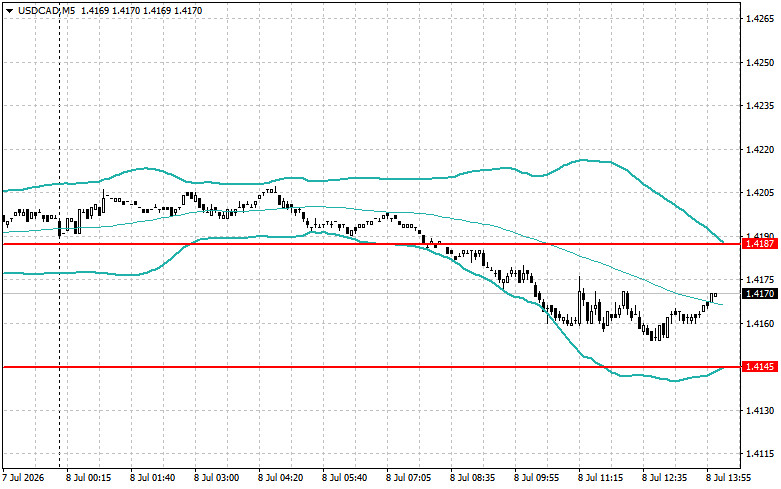
Task: Click the 8 Jul 13:55 time label
Action: (x=729, y=478)
